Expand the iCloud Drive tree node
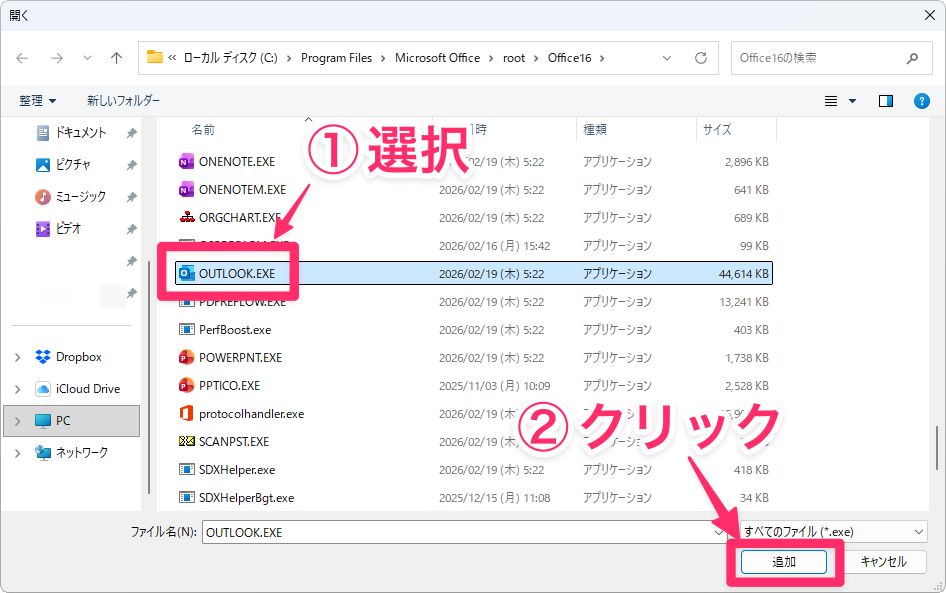Viewport: 946px width, 593px height. 17,389
